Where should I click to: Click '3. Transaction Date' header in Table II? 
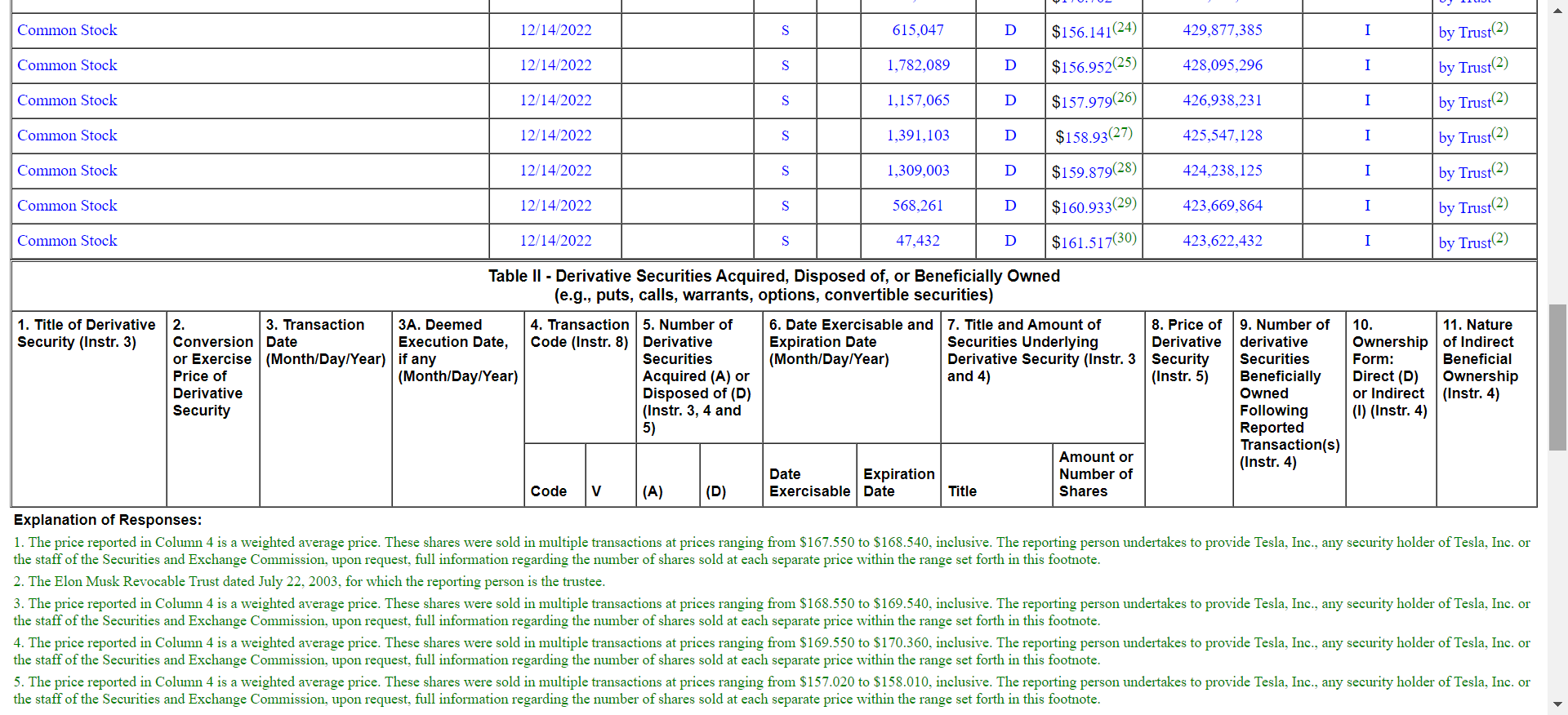point(325,342)
